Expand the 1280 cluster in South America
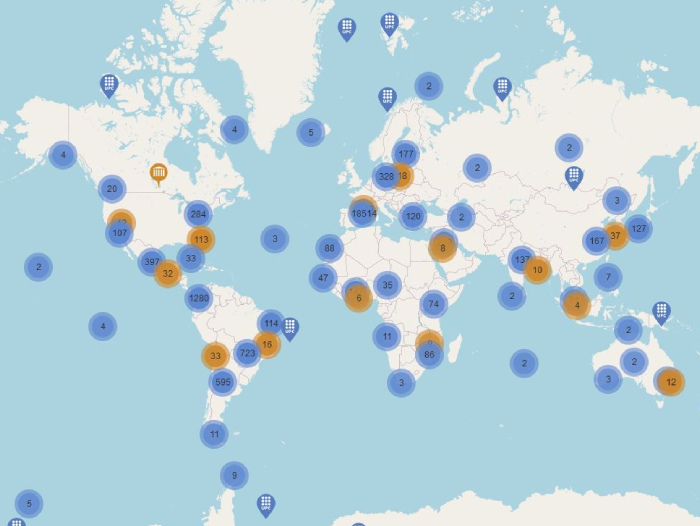The height and width of the screenshot is (526, 700). (x=199, y=298)
